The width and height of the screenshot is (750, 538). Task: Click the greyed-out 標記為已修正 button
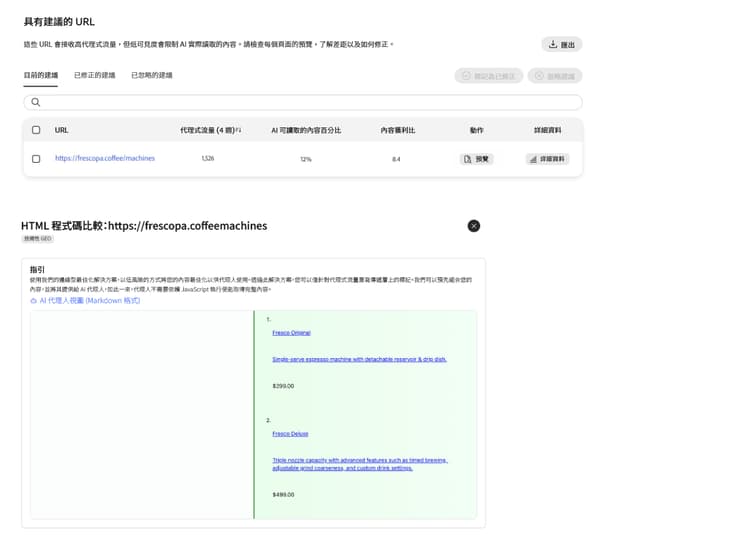point(488,76)
